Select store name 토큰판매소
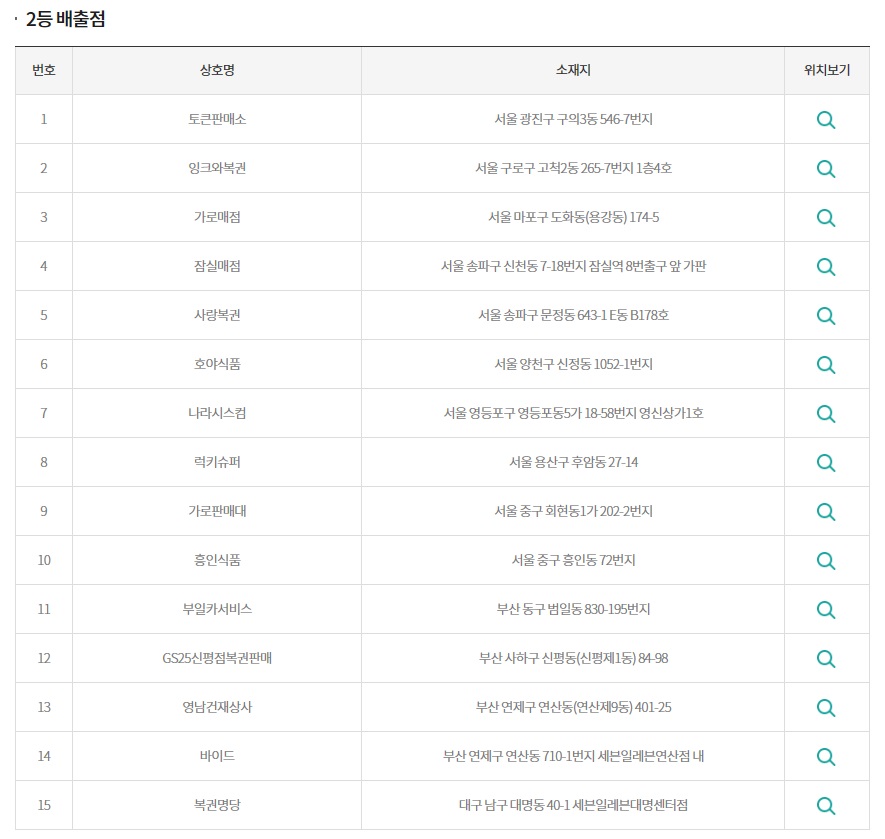This screenshot has width=885, height=839. coord(217,119)
